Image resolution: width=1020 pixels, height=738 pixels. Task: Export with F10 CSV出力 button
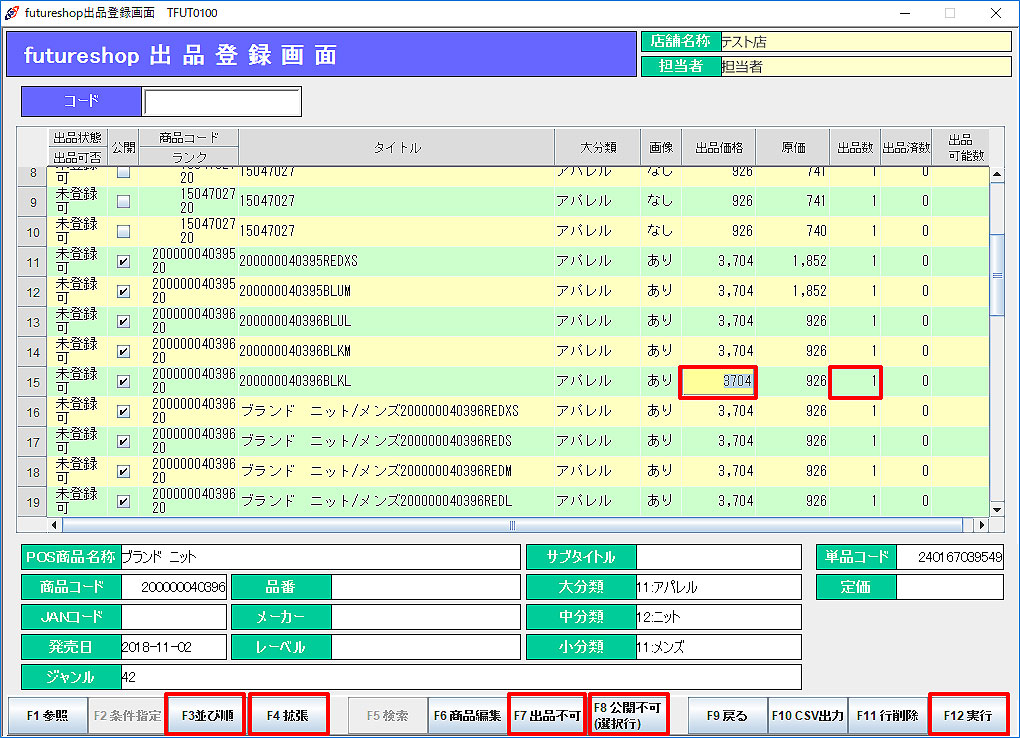coord(807,716)
